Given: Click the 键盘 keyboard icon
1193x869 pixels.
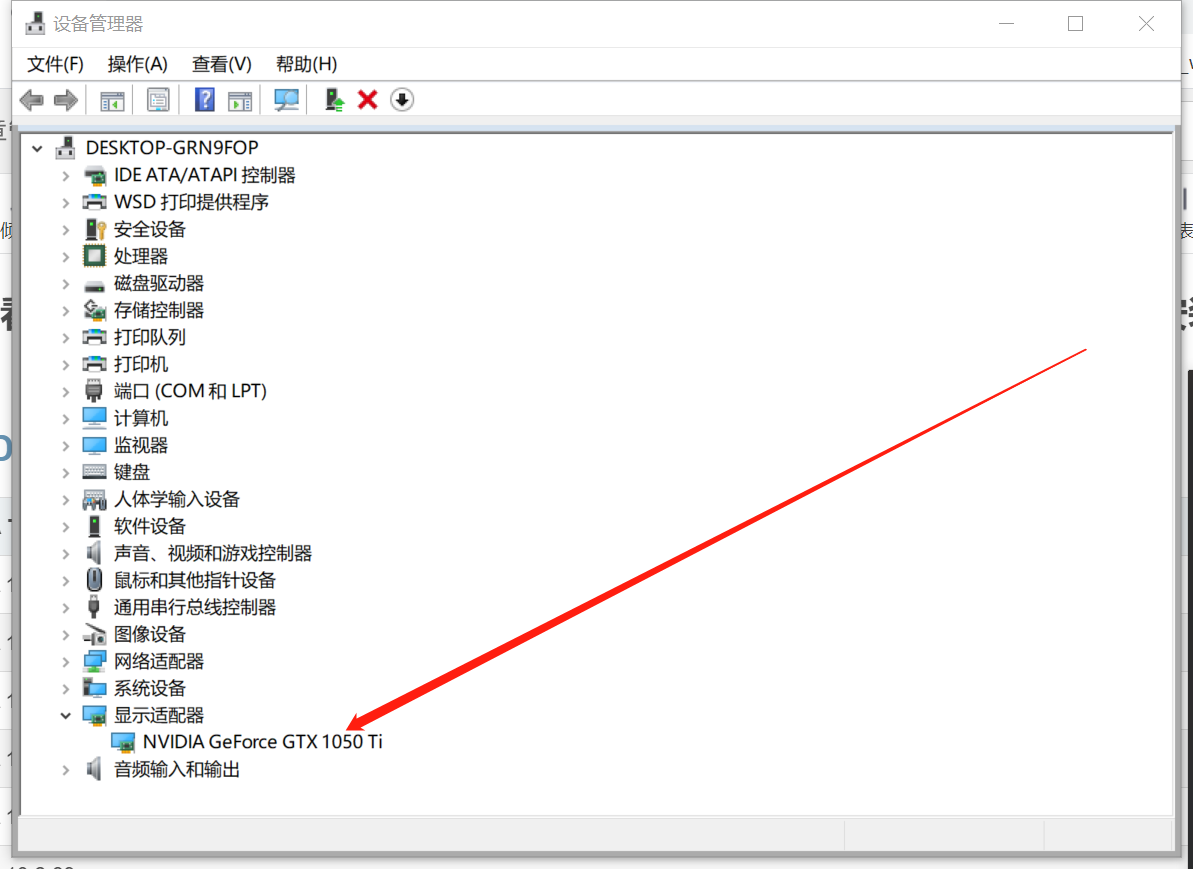Looking at the screenshot, I should coord(94,472).
